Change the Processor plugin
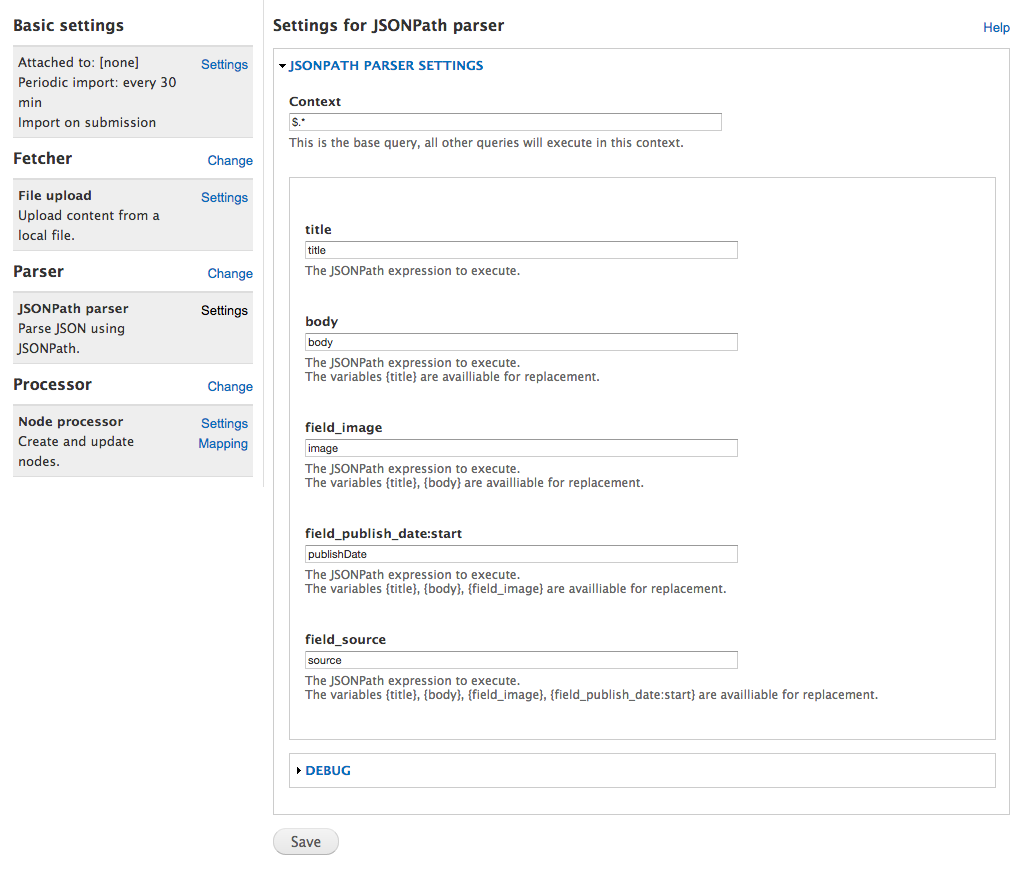 tap(230, 387)
